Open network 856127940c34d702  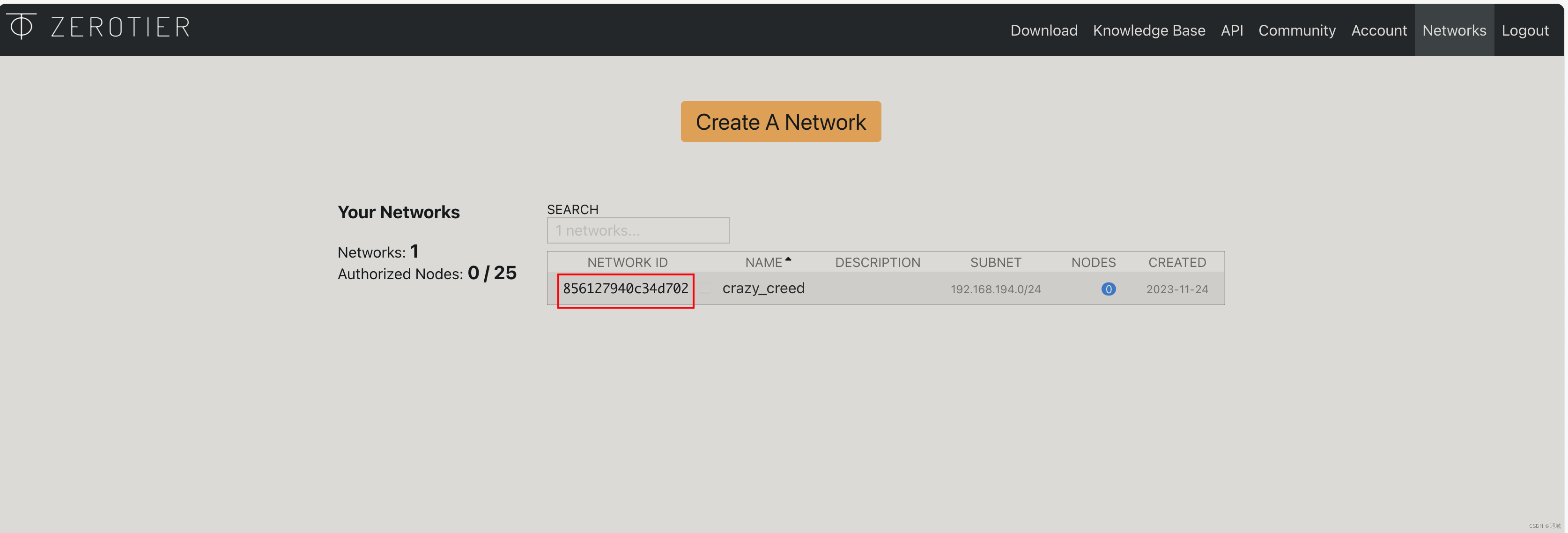pyautogui.click(x=625, y=289)
